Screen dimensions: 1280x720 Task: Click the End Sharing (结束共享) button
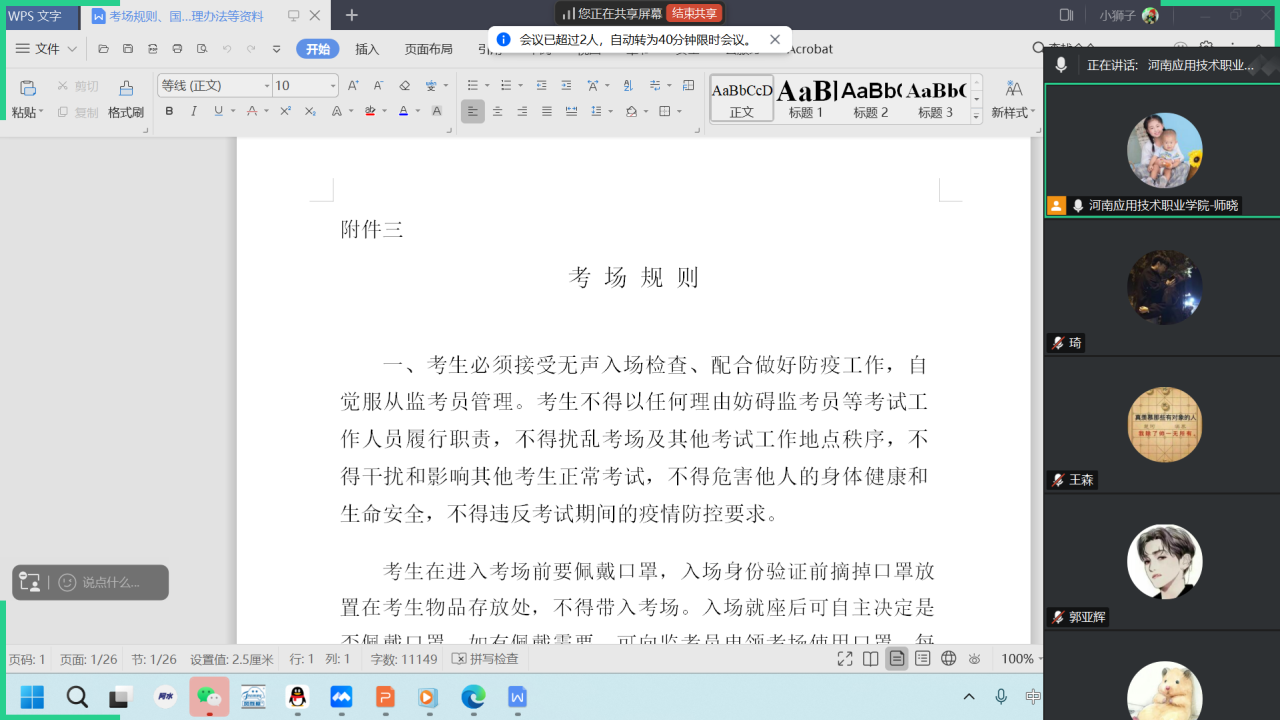[x=694, y=13]
